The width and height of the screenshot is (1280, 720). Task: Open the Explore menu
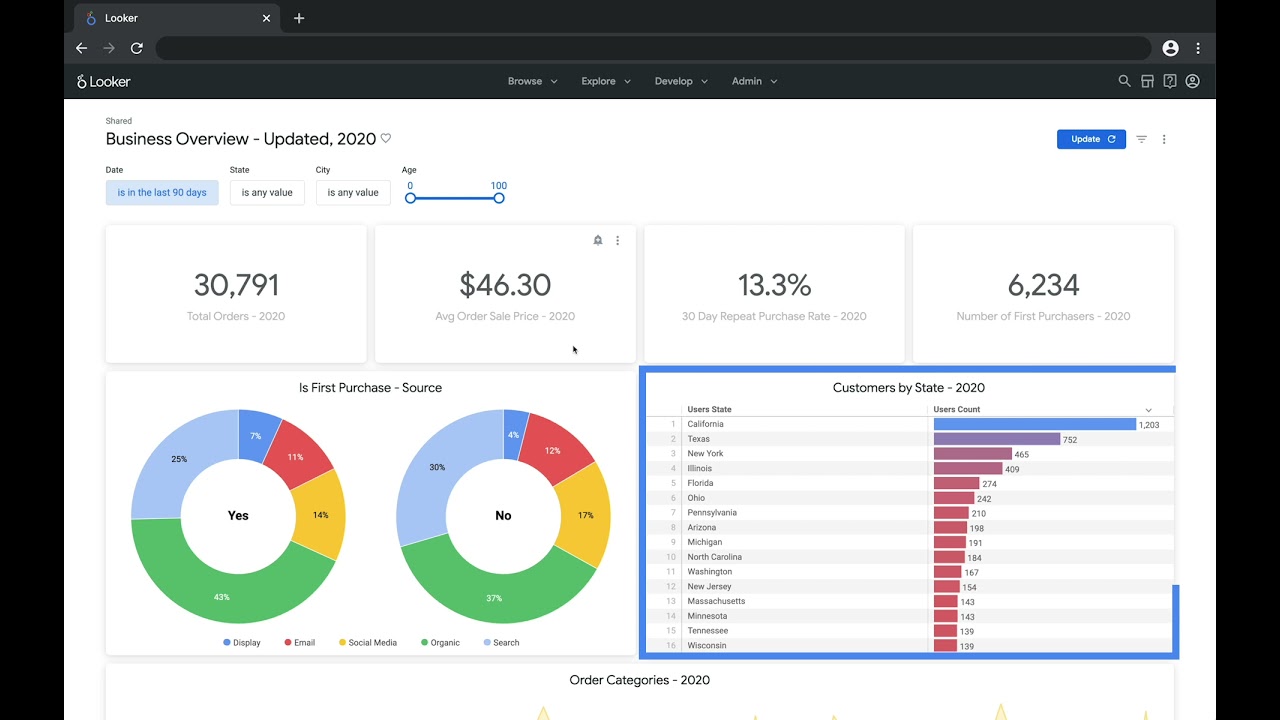606,81
